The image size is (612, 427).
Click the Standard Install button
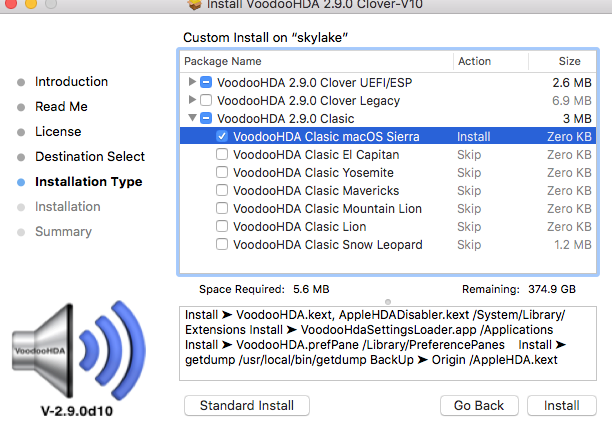click(x=247, y=405)
